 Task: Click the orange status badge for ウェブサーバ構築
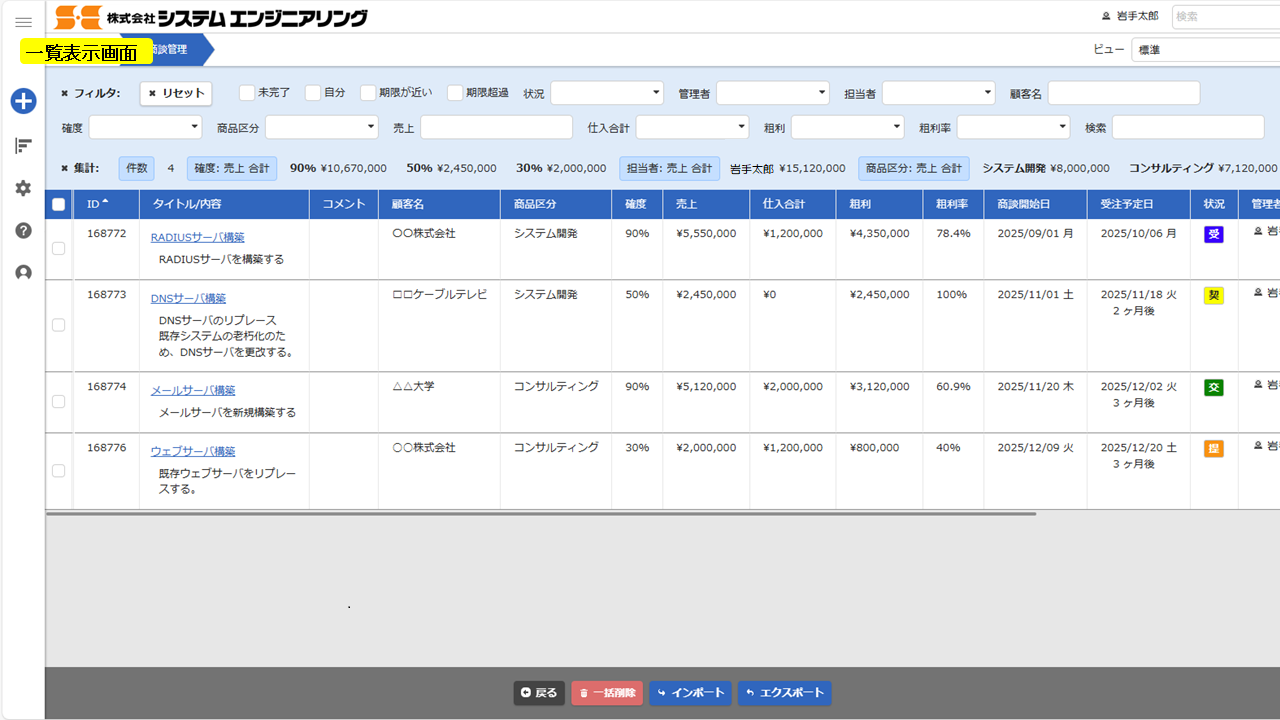[x=1213, y=448]
